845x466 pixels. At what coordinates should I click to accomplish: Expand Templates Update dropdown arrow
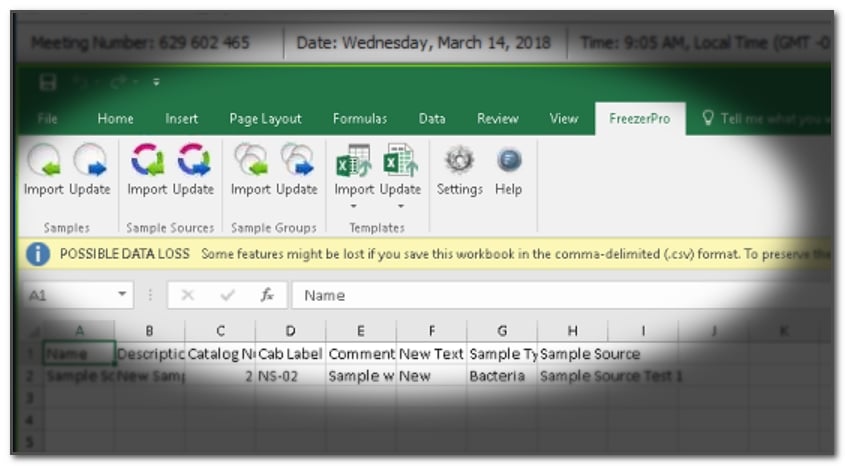tap(400, 206)
